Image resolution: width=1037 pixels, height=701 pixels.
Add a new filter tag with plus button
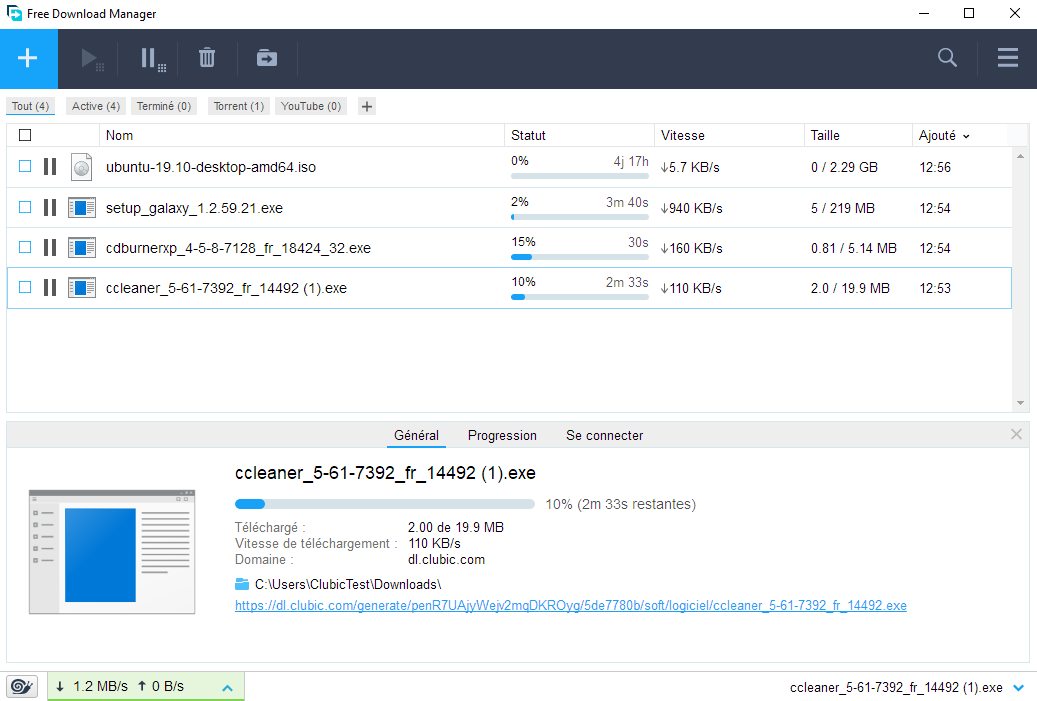click(367, 106)
